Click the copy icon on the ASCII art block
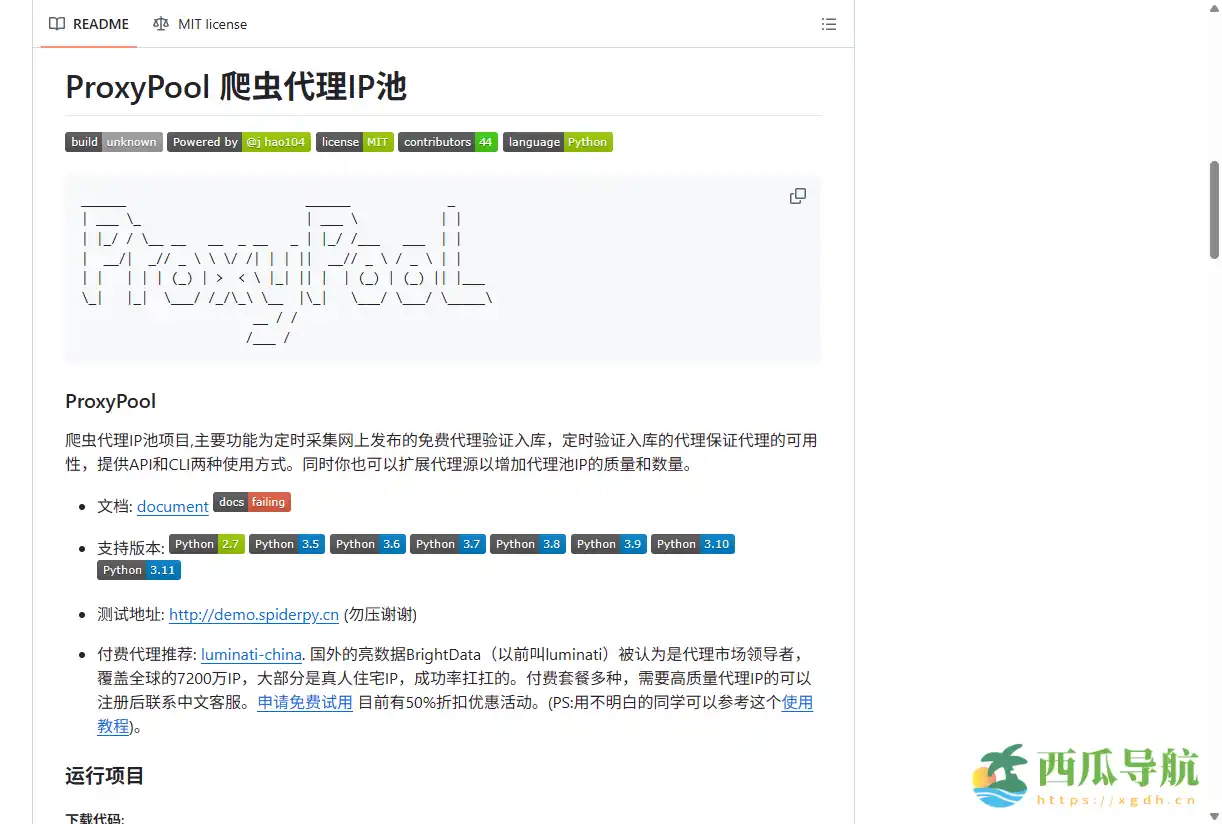The height and width of the screenshot is (824, 1222). point(797,196)
